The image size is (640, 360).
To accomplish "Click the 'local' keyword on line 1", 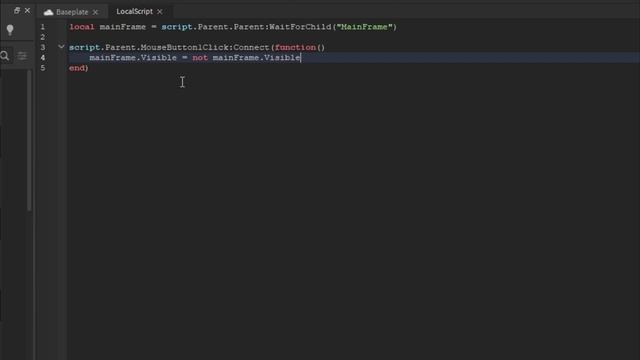I will click(82, 27).
